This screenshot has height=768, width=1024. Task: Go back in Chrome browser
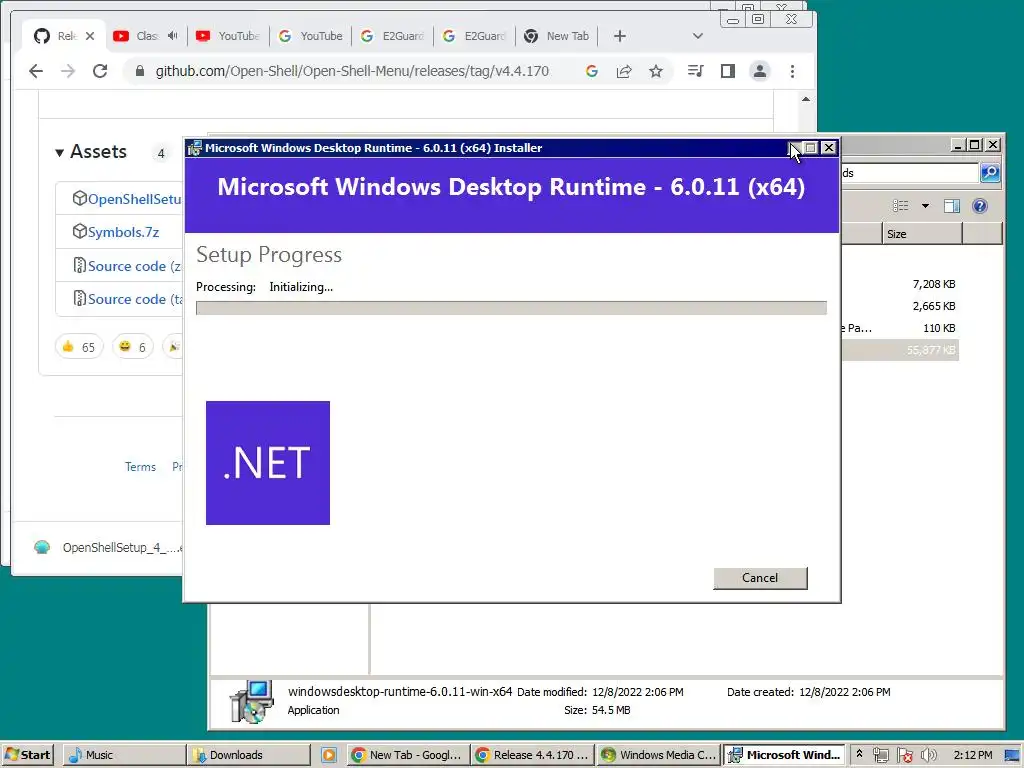[36, 71]
